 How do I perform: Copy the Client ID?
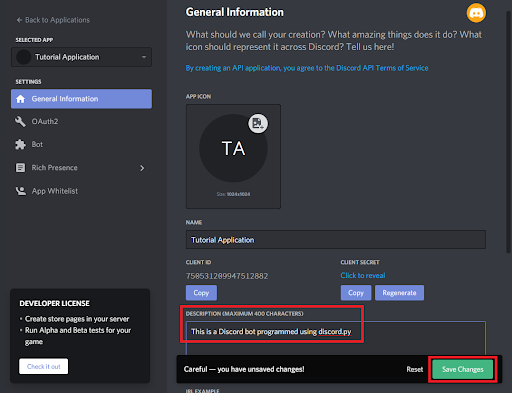(x=201, y=293)
